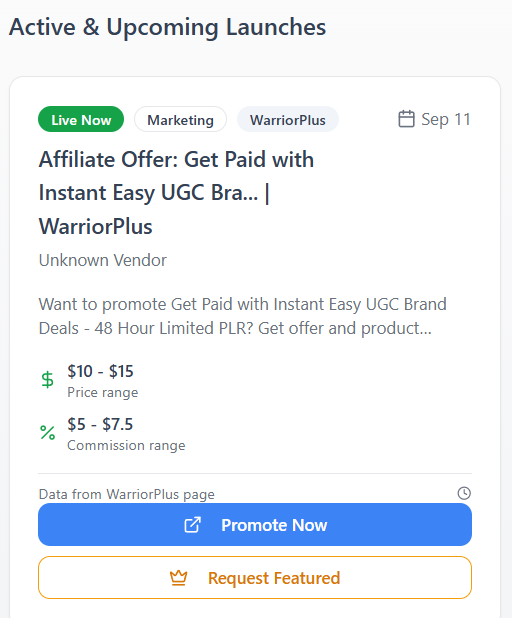Viewport: 512px width, 618px height.
Task: Click the green percent icon
Action: point(48,433)
